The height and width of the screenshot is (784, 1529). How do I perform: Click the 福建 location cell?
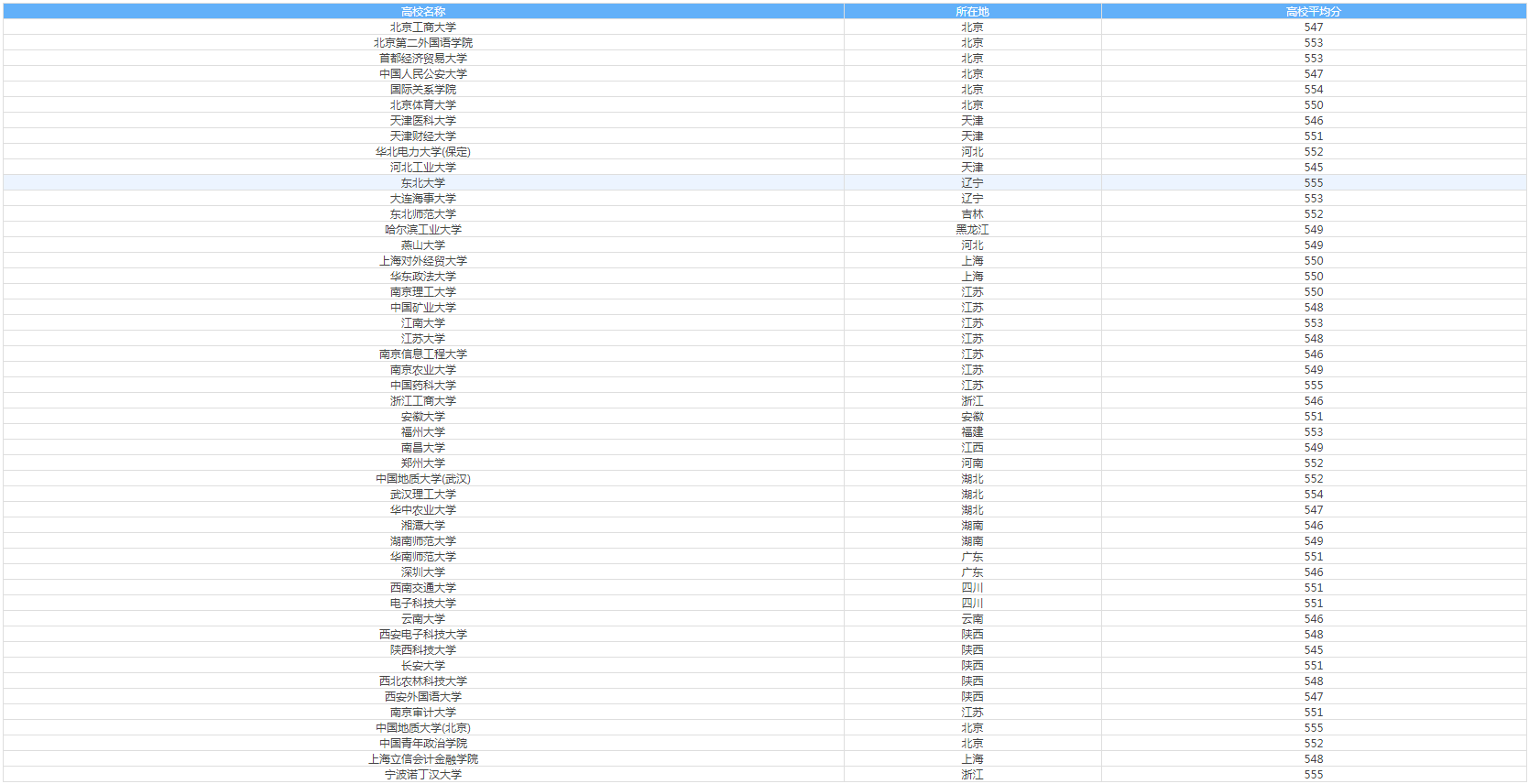pyautogui.click(x=972, y=432)
